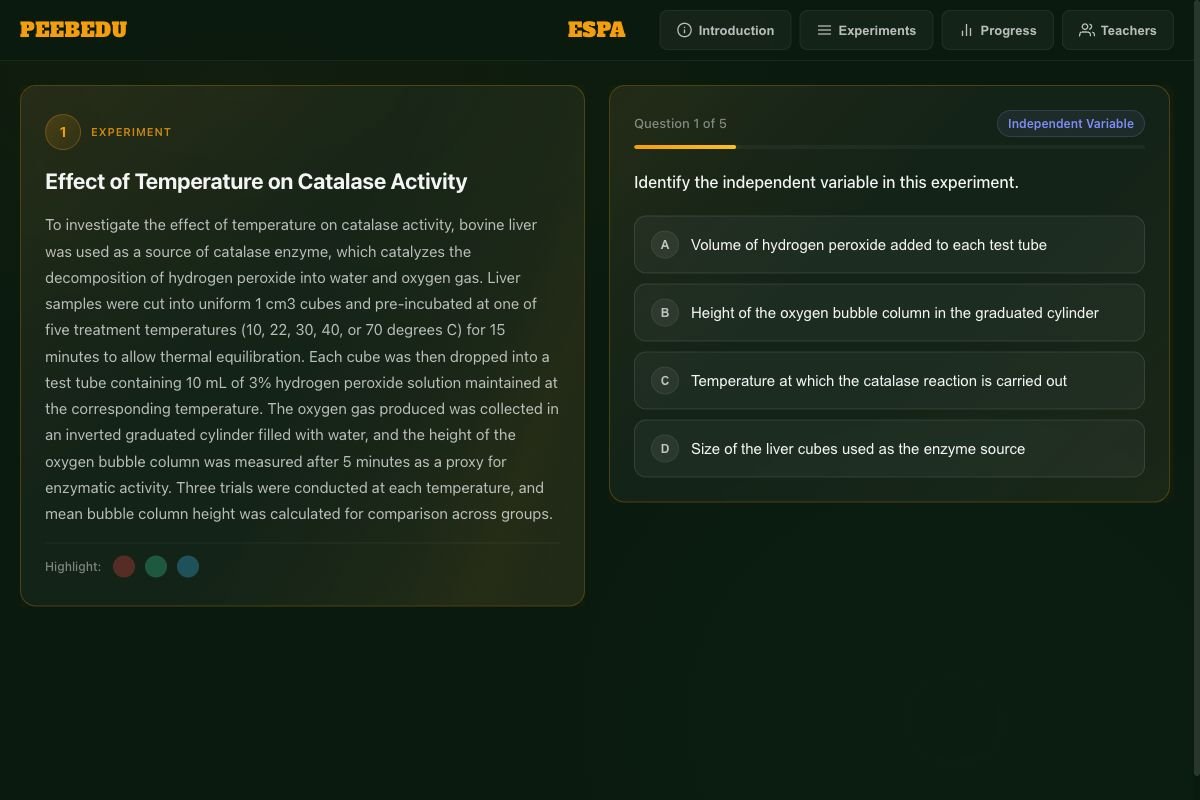Viewport: 1200px width, 800px height.
Task: Switch to the Introduction tab
Action: 725,30
